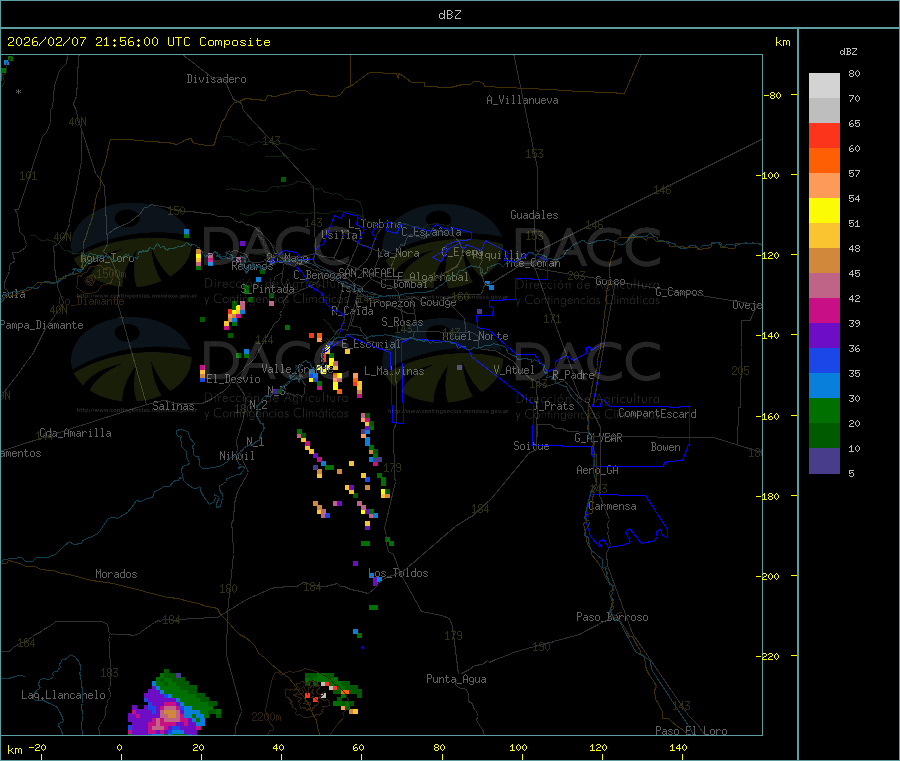Screen dimensions: 900x761
Task: Select the 'A_Villanueva' place label
Action: 522,100
